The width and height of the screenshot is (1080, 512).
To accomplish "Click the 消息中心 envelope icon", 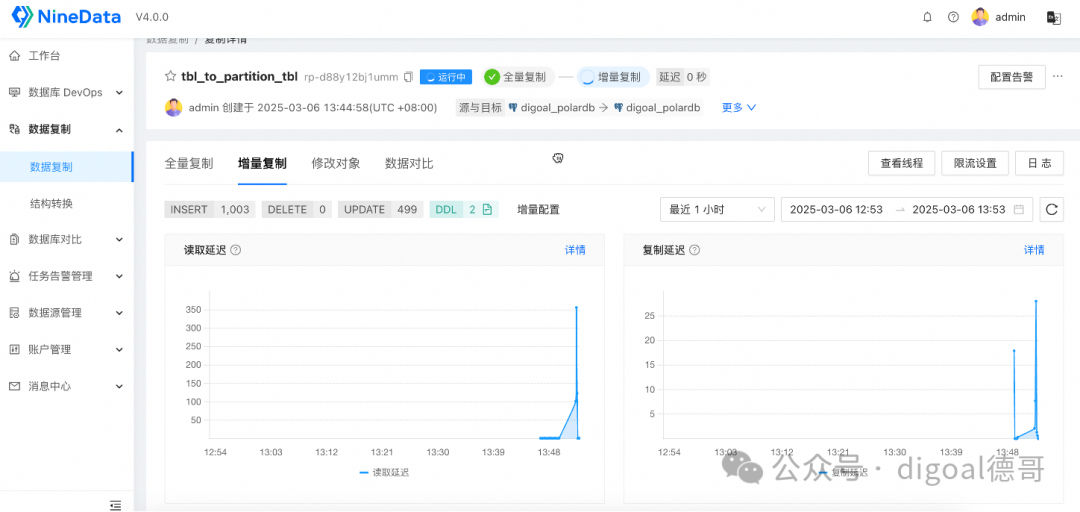I will [14, 387].
